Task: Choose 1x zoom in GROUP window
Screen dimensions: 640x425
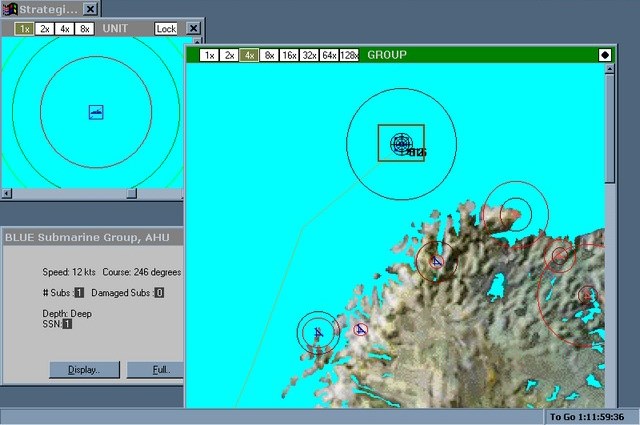Action: tap(209, 55)
